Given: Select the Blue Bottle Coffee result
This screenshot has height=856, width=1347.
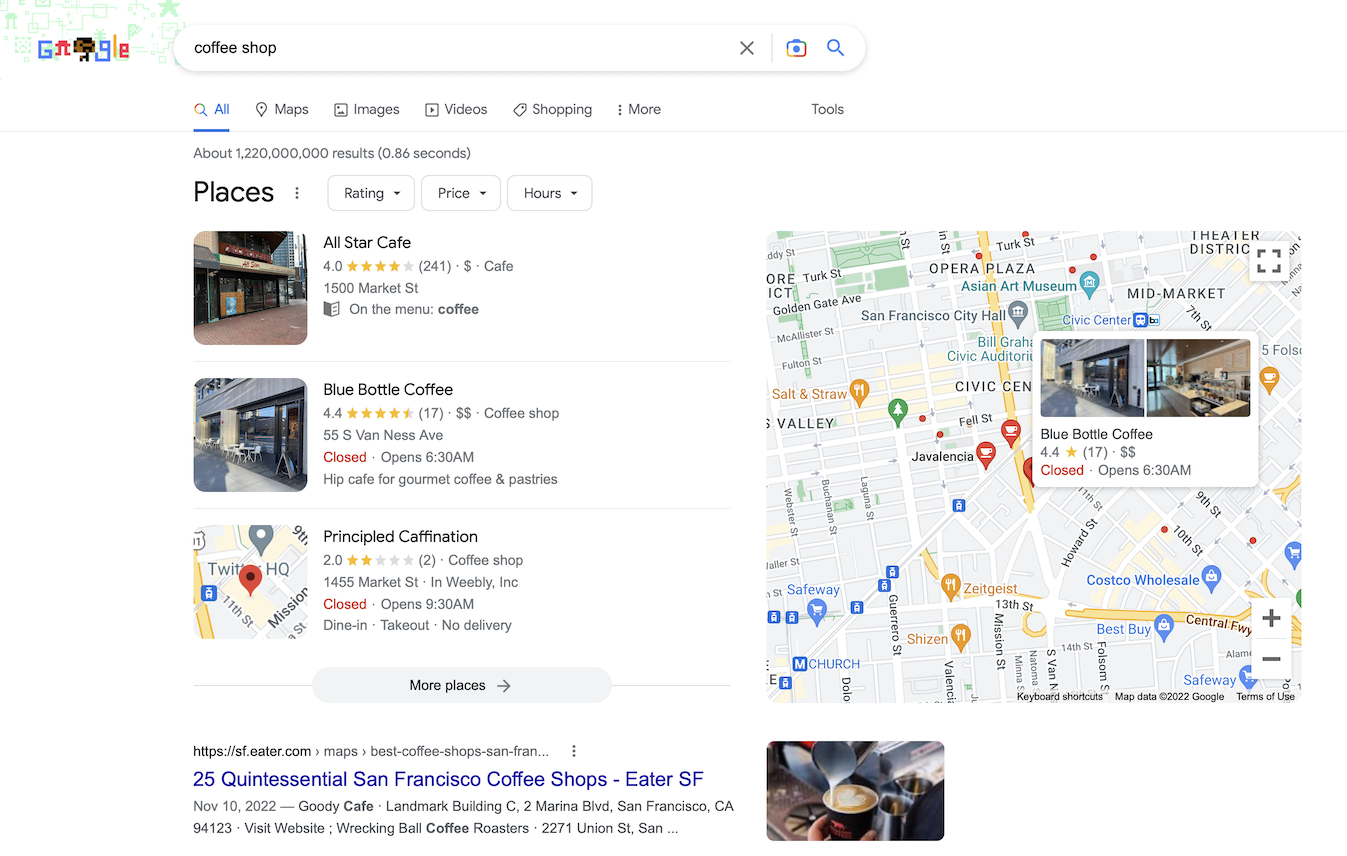Looking at the screenshot, I should point(387,389).
